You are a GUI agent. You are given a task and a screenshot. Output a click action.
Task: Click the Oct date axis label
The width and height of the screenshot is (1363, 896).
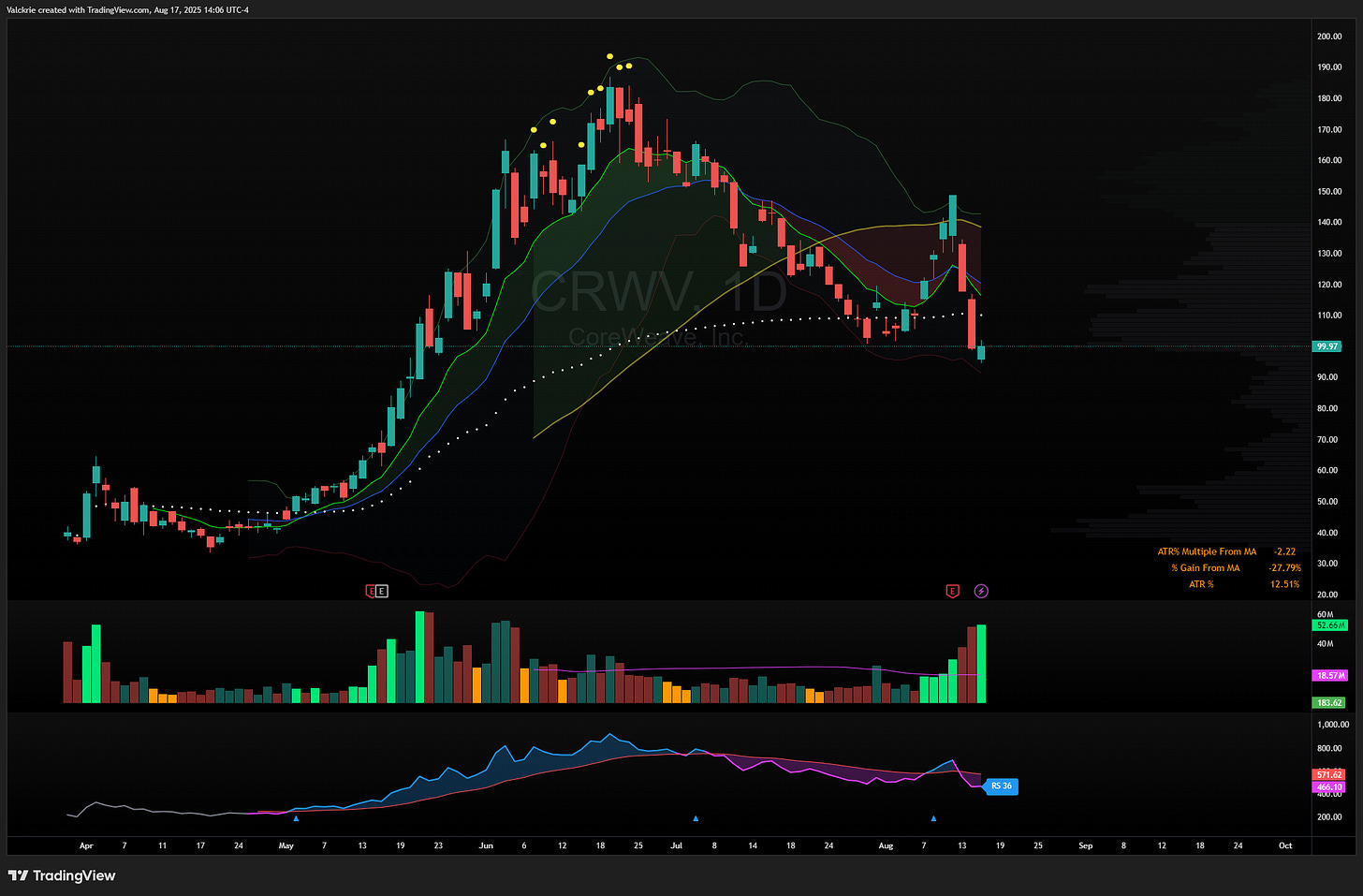(1285, 845)
